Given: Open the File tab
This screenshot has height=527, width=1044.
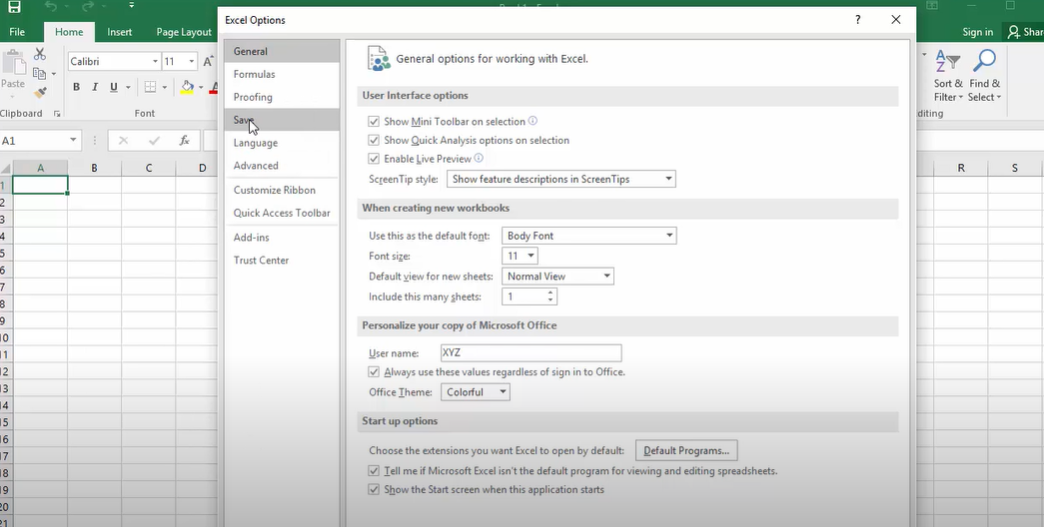Looking at the screenshot, I should click(x=17, y=32).
